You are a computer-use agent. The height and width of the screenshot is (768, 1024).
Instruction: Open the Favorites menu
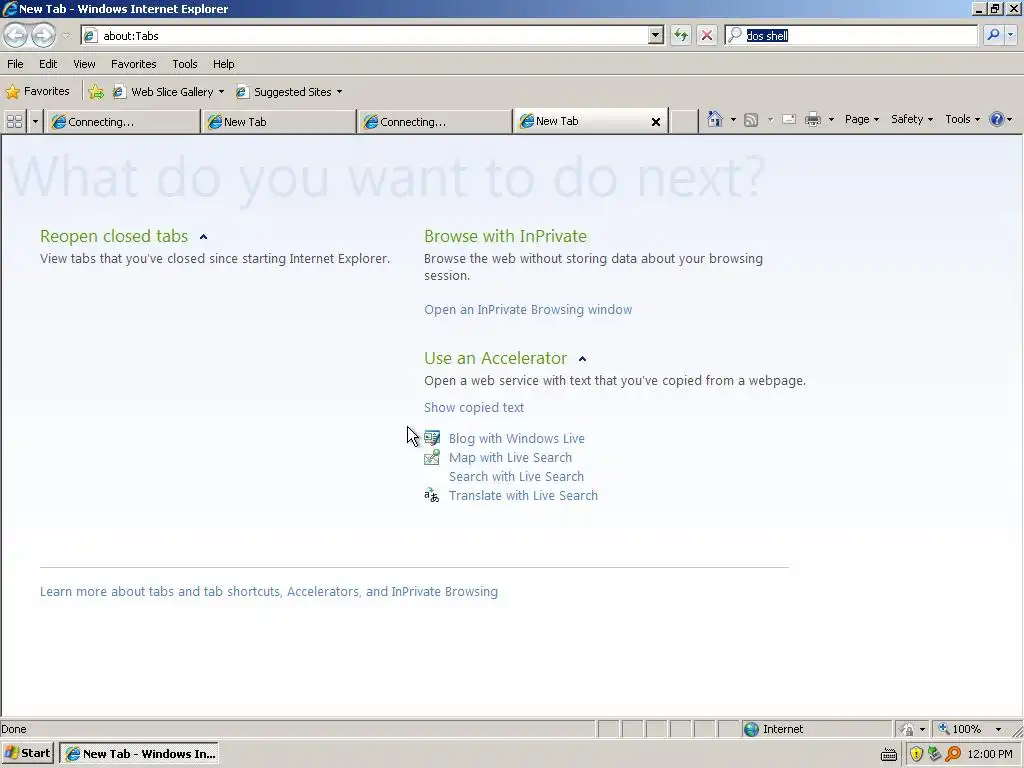(133, 64)
